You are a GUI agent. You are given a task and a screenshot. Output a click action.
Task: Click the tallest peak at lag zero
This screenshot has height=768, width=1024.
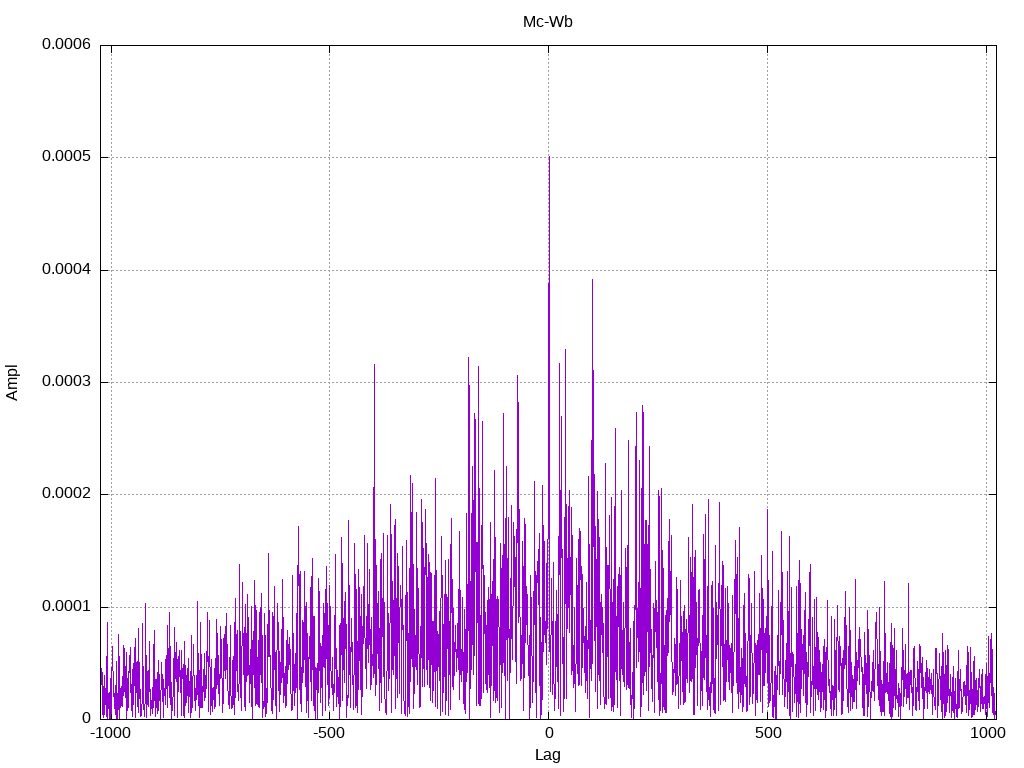(549, 159)
